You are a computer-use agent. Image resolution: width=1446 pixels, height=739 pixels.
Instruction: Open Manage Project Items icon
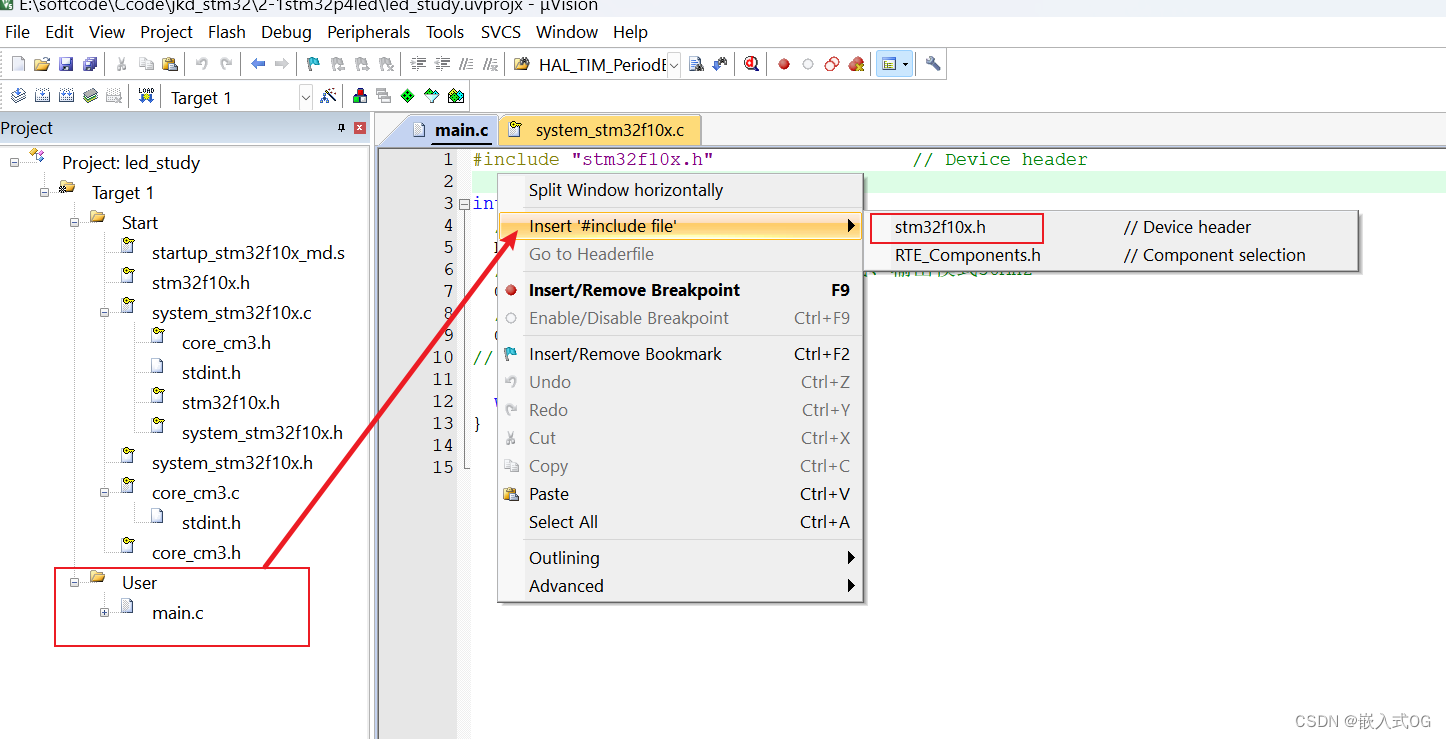[x=360, y=96]
